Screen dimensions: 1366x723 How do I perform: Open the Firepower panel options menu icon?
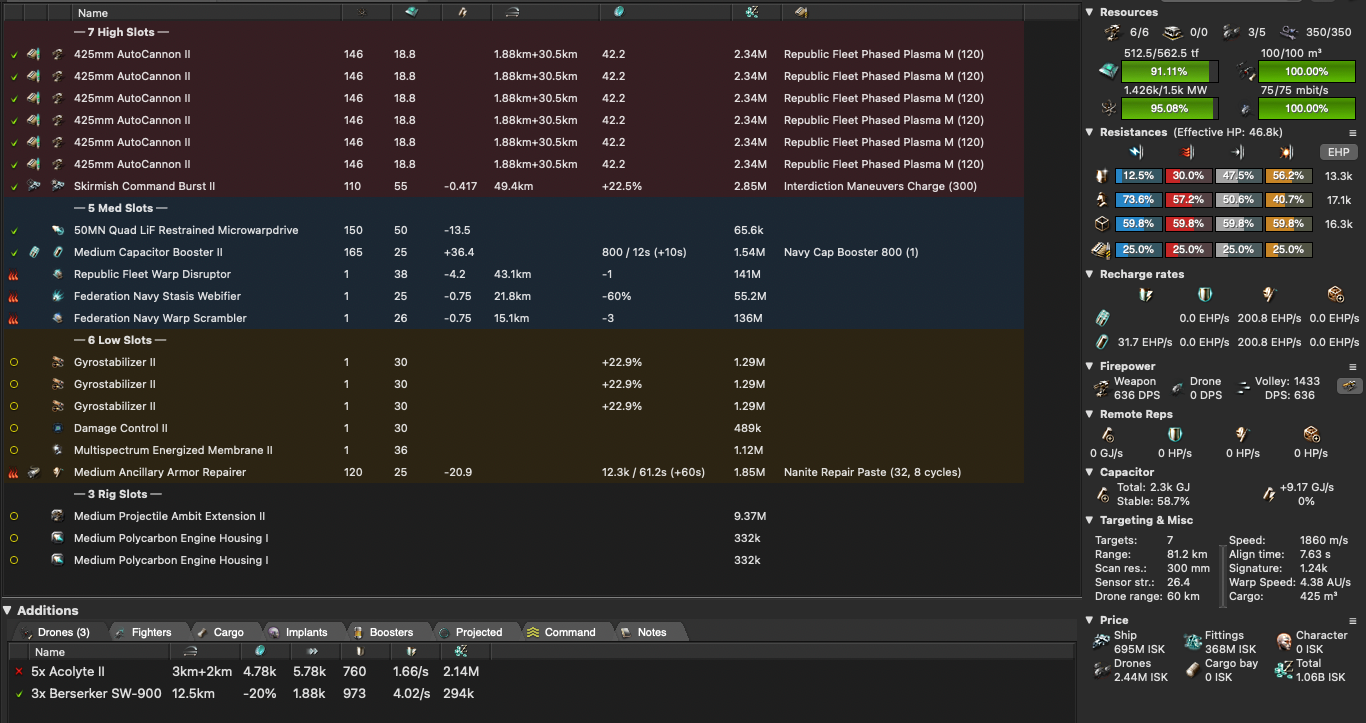click(x=1353, y=367)
